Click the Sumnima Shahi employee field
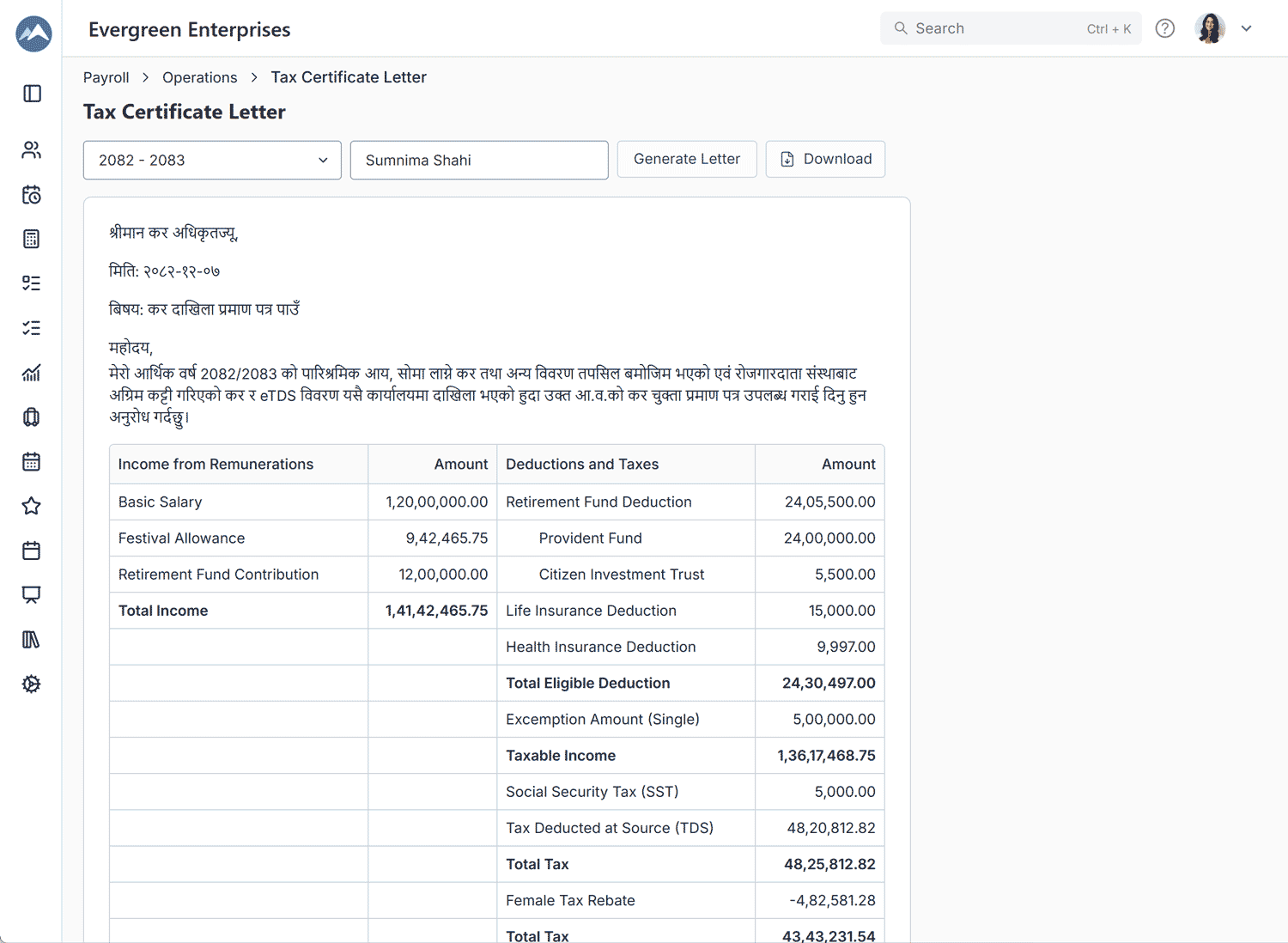Screen dimensions: 1288x943 click(479, 161)
